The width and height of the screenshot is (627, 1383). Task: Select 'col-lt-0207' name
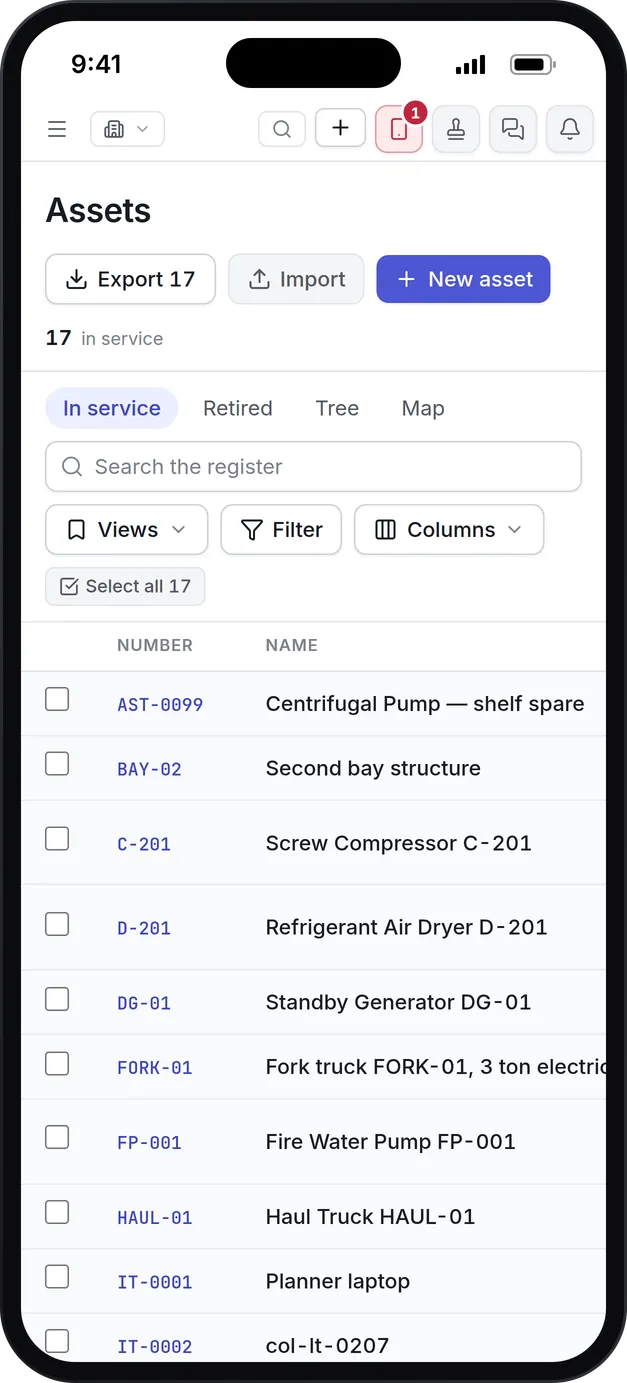pos(327,1346)
